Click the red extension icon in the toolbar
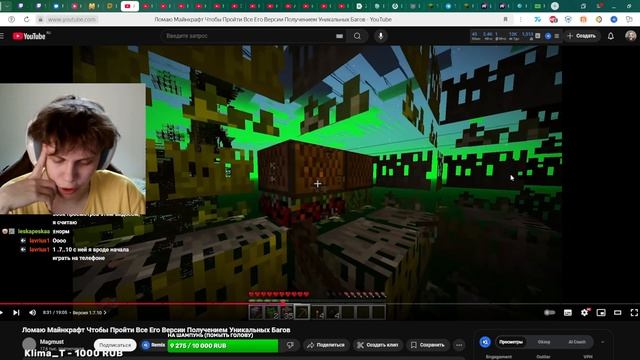The height and width of the screenshot is (360, 640). click(x=553, y=19)
